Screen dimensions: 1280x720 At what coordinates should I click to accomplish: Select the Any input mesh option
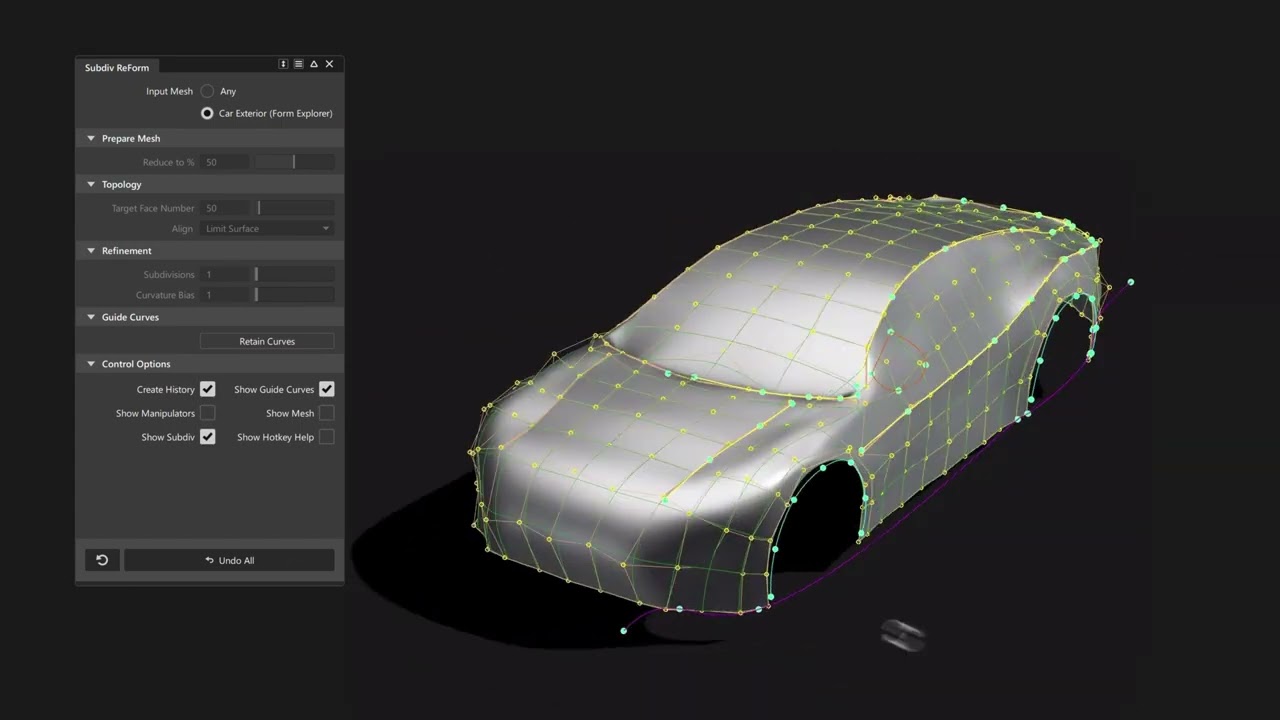(x=207, y=91)
